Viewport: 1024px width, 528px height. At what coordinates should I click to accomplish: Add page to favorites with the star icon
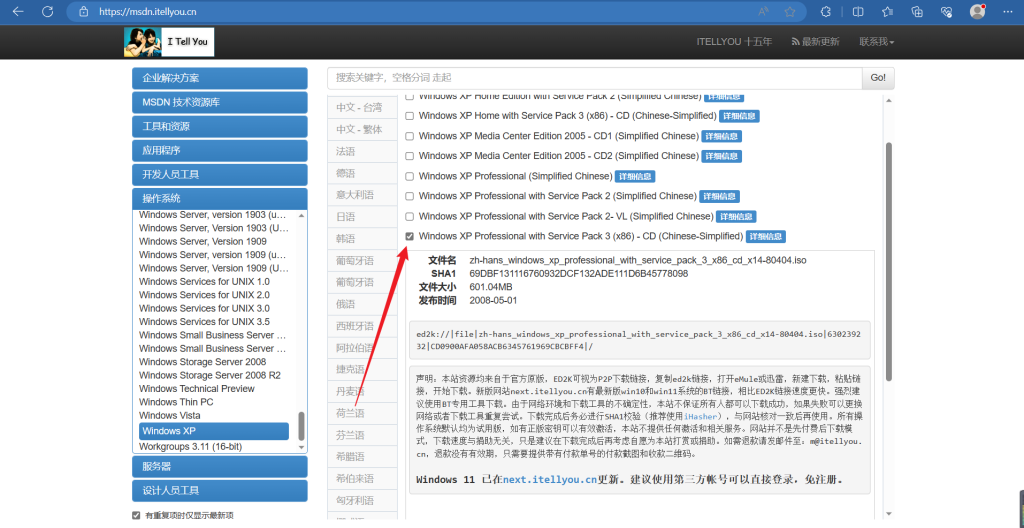pyautogui.click(x=790, y=12)
